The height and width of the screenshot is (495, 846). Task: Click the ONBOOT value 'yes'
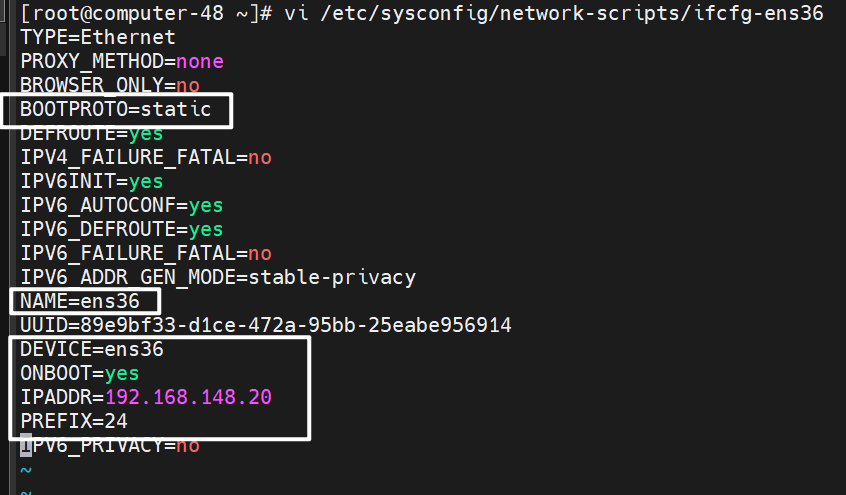pos(122,373)
